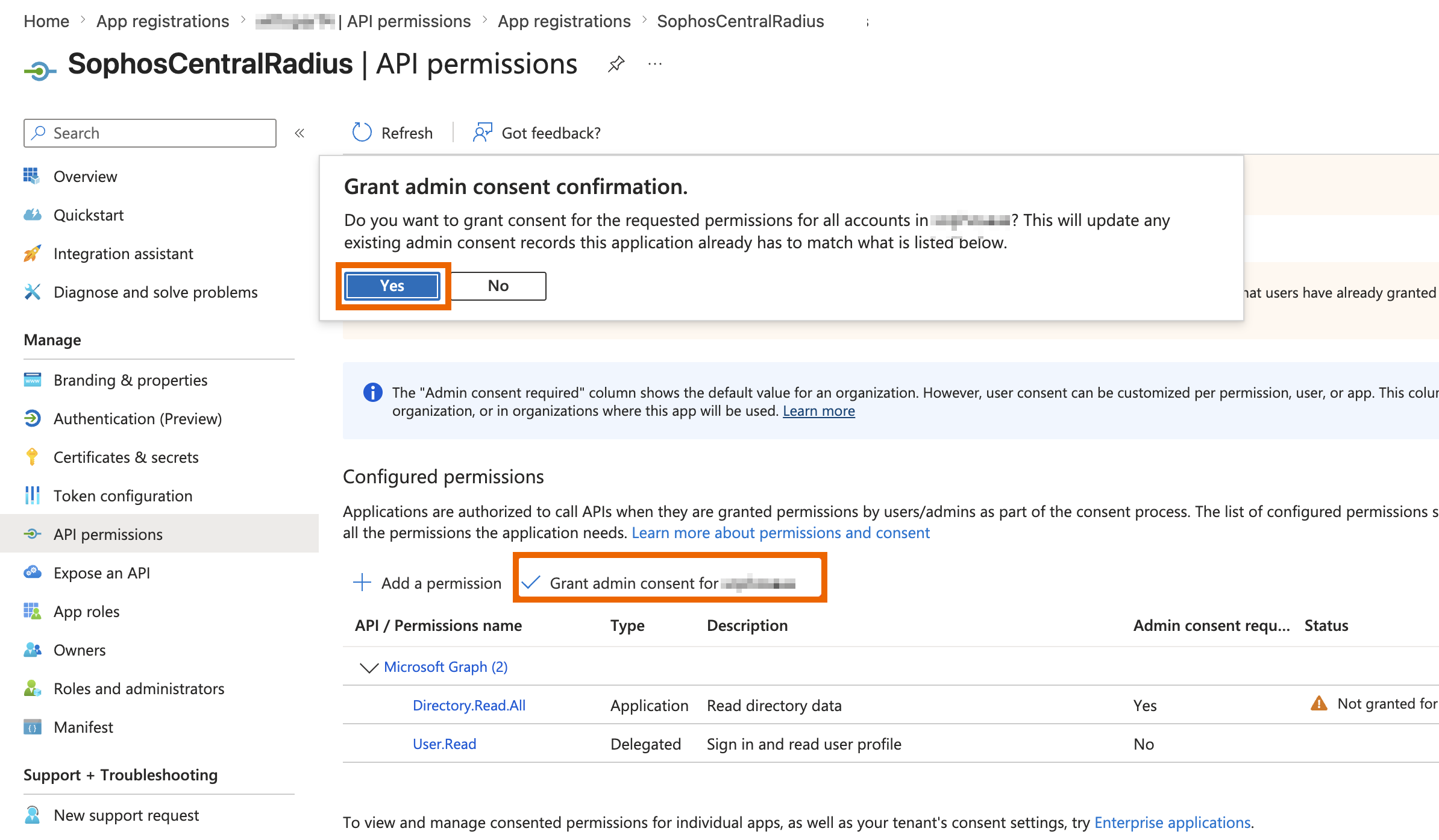The height and width of the screenshot is (840, 1439).
Task: Click the Overview grid icon
Action: tap(31, 176)
